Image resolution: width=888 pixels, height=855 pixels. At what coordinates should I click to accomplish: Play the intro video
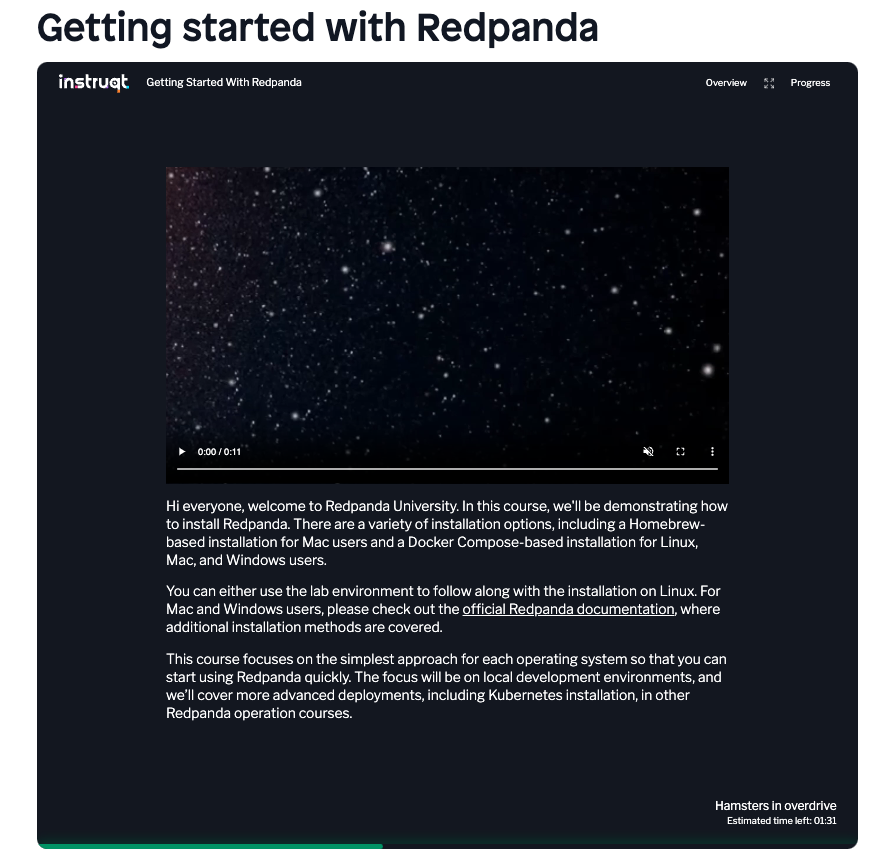182,451
